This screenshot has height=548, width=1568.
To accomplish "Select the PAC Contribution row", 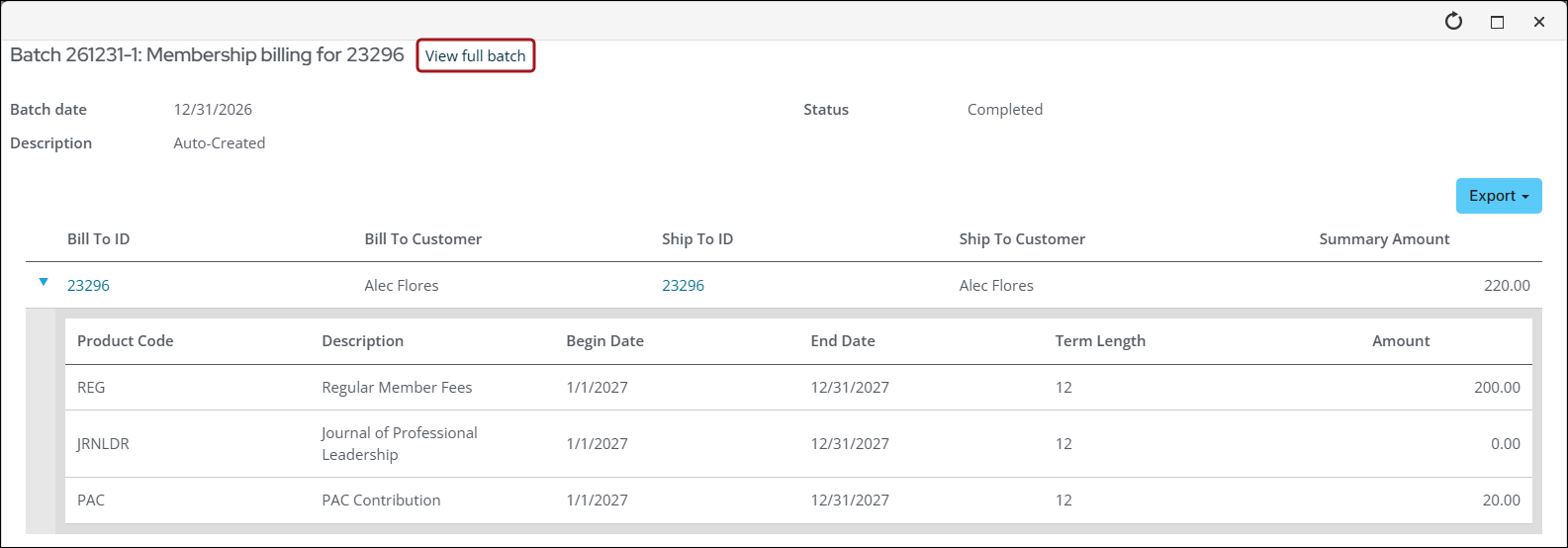I will pos(381,501).
